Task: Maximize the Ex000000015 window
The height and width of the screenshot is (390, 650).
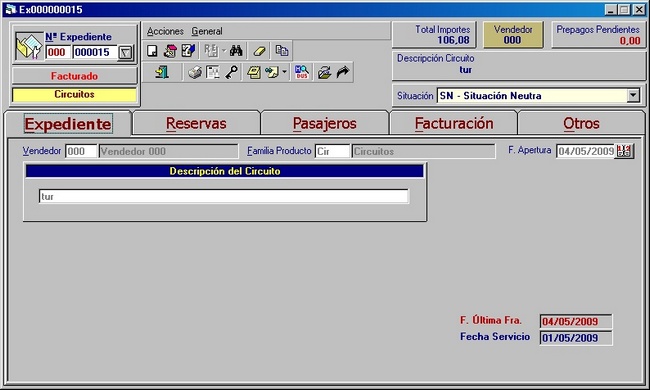Action: (624, 10)
